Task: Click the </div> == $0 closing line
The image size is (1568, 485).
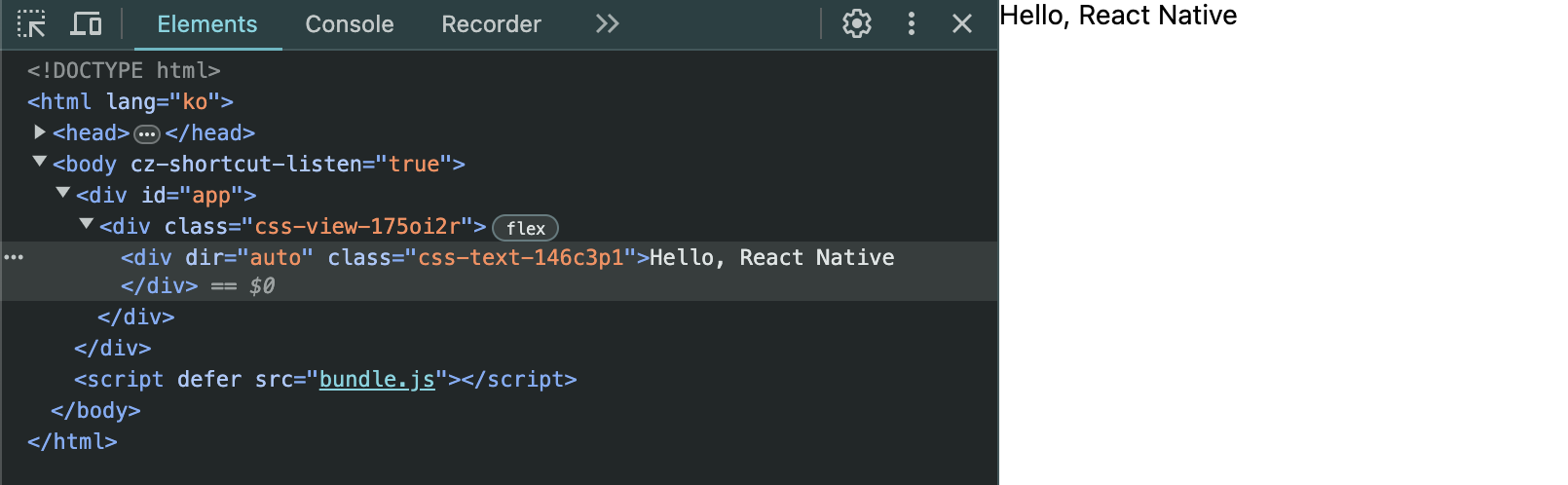Action: [198, 285]
